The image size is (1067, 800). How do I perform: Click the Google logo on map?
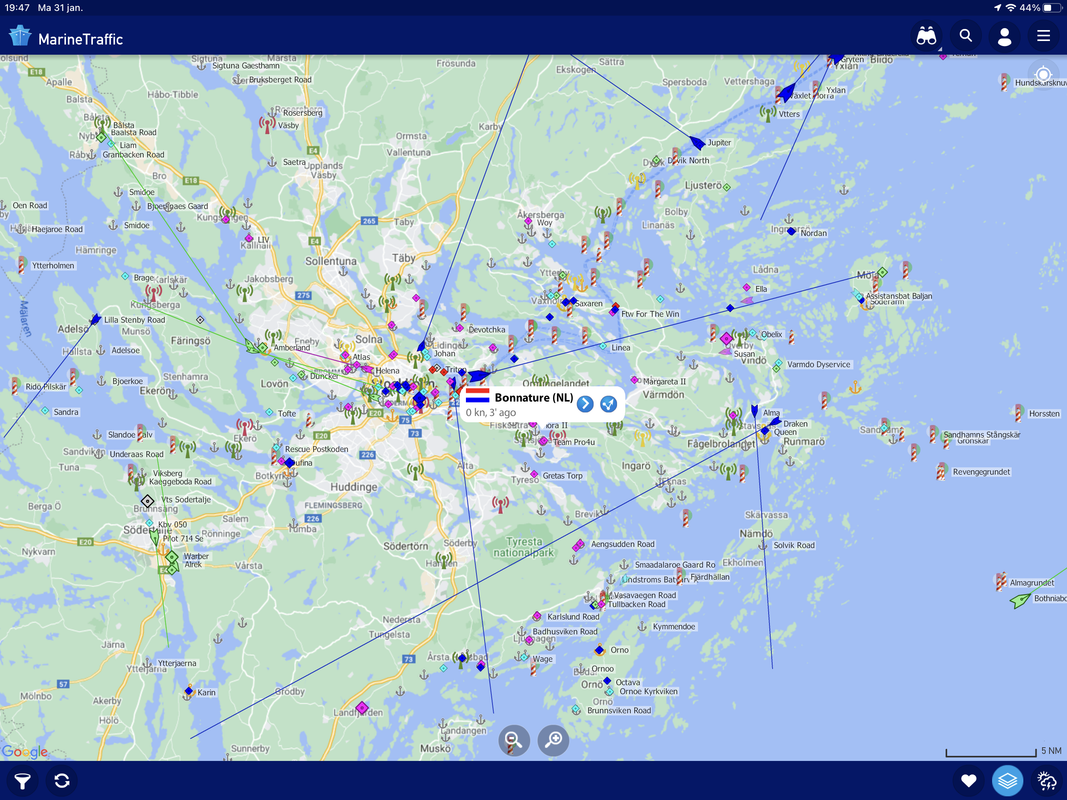tap(24, 752)
